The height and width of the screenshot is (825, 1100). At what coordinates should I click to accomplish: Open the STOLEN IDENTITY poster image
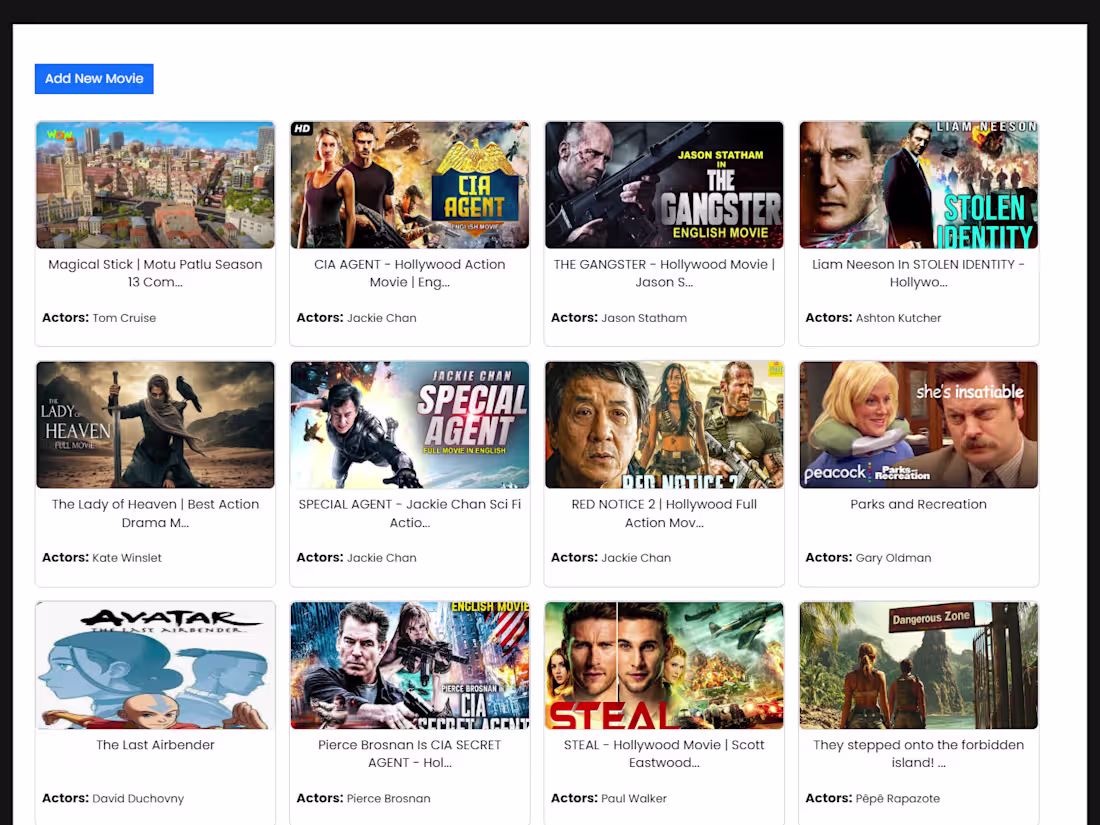(x=918, y=184)
